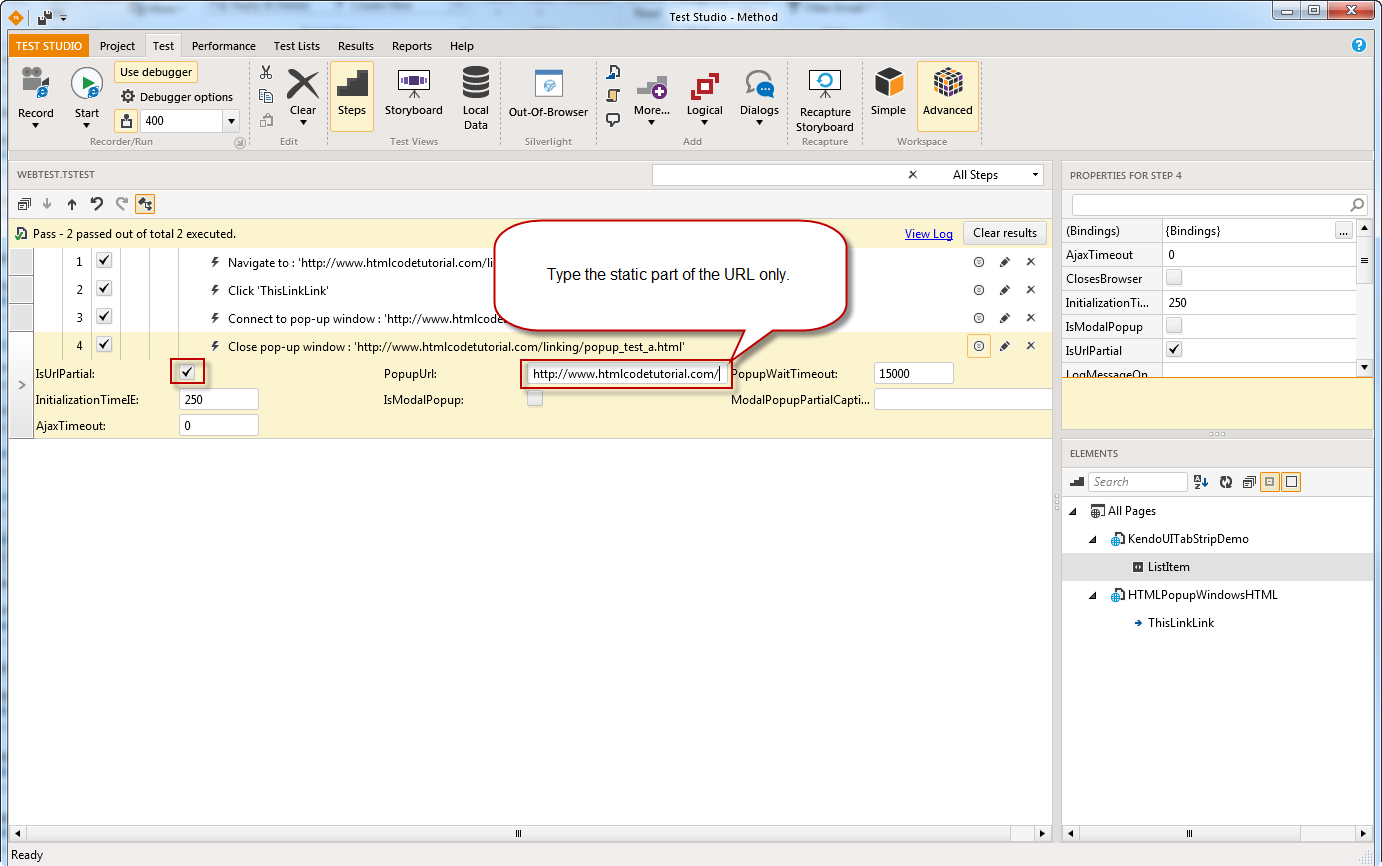Click the Clear results button
The height and width of the screenshot is (866, 1382).
[1005, 233]
